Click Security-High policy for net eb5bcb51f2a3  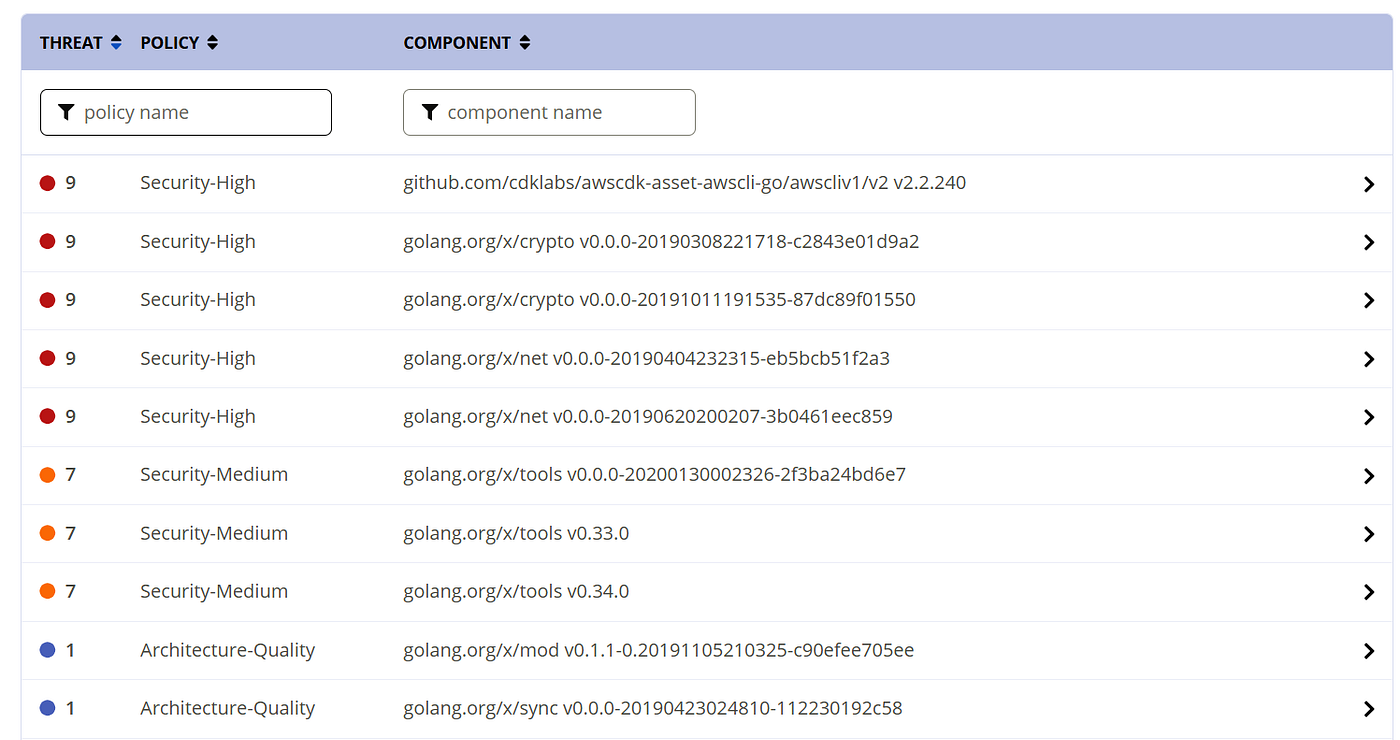coord(198,358)
